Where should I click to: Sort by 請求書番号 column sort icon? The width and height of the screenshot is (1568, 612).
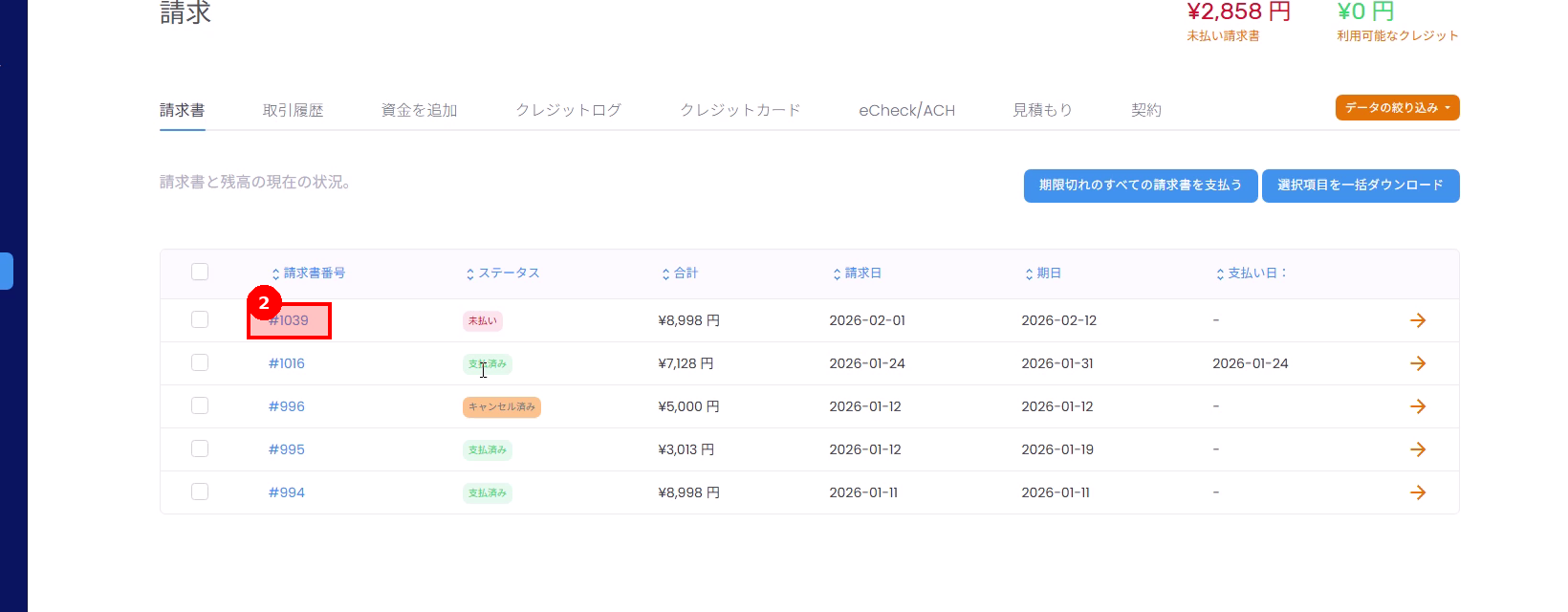point(276,274)
